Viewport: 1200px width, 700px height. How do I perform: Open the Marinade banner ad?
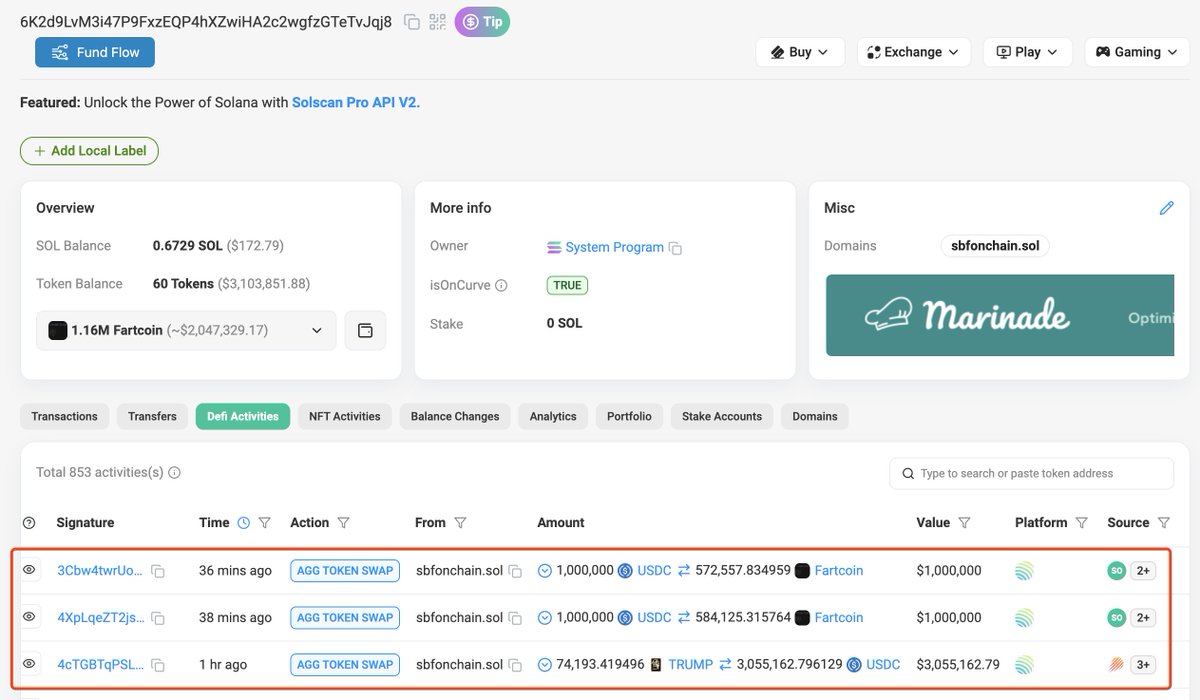[1000, 315]
